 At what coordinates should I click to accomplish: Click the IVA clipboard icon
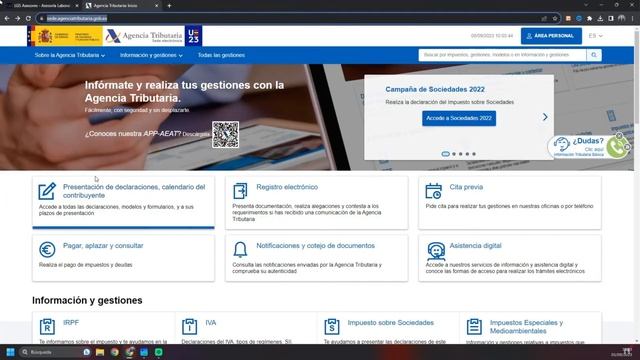coord(189,327)
